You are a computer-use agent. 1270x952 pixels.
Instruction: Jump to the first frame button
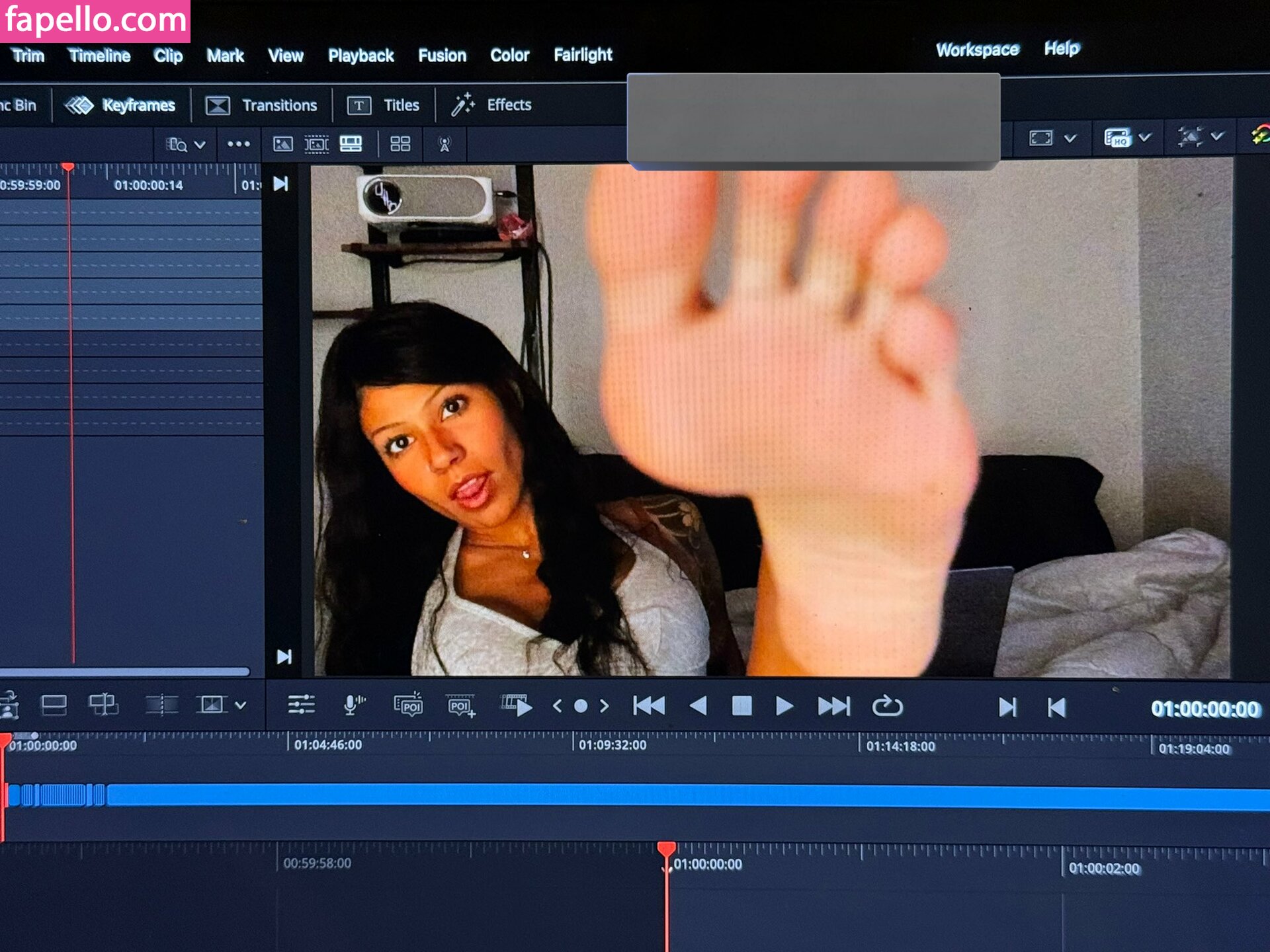pos(649,707)
